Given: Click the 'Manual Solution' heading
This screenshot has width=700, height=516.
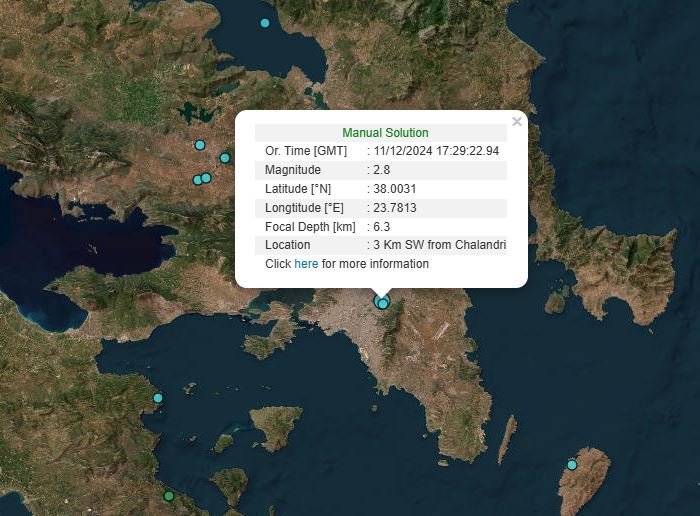Looking at the screenshot, I should (385, 133).
